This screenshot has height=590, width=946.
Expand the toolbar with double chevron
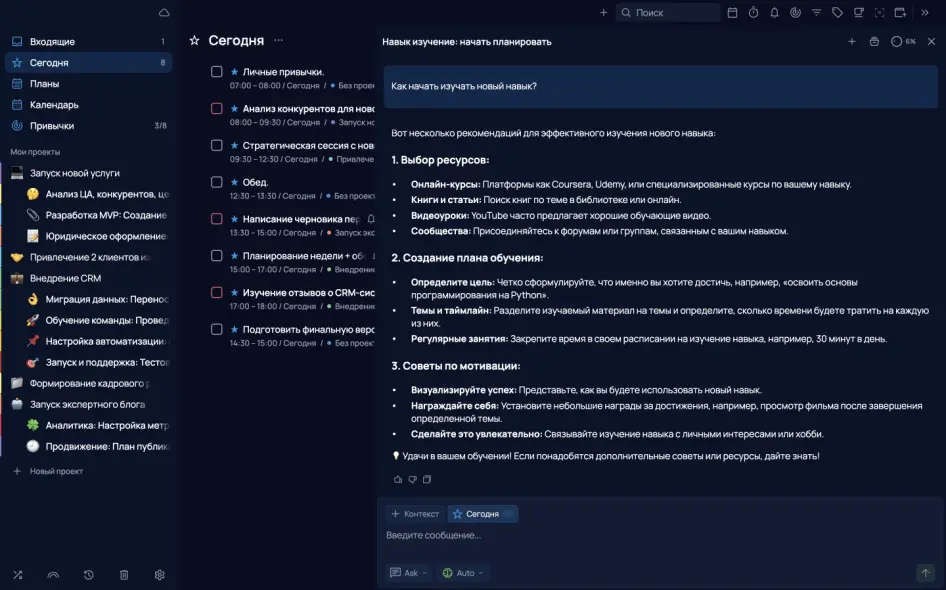coord(925,13)
